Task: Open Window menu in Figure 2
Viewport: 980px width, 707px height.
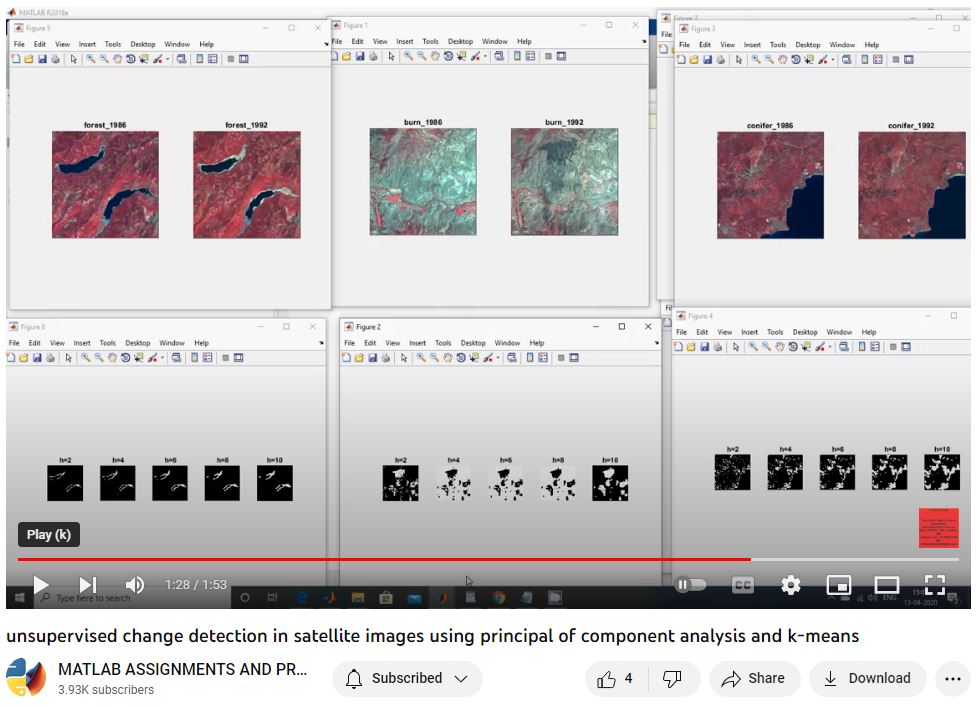Action: pos(508,343)
